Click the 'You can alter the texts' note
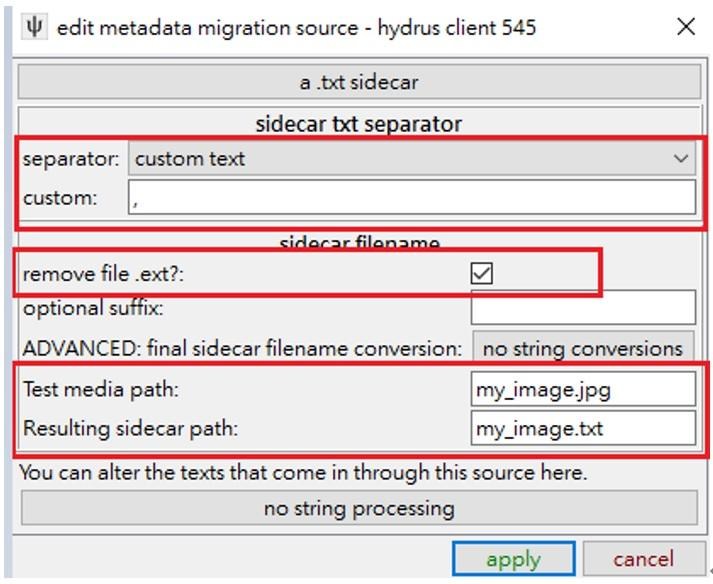The width and height of the screenshot is (713, 584). coord(304,473)
